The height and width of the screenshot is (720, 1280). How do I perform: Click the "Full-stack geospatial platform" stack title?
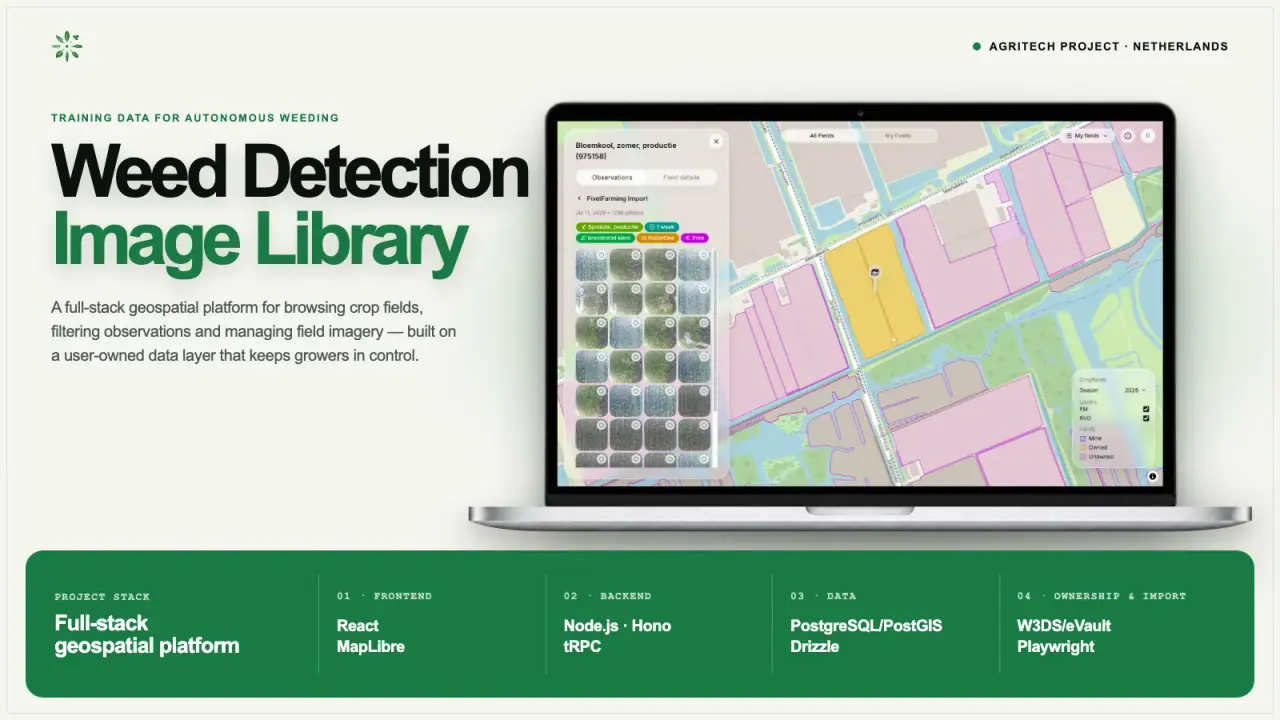tap(147, 635)
